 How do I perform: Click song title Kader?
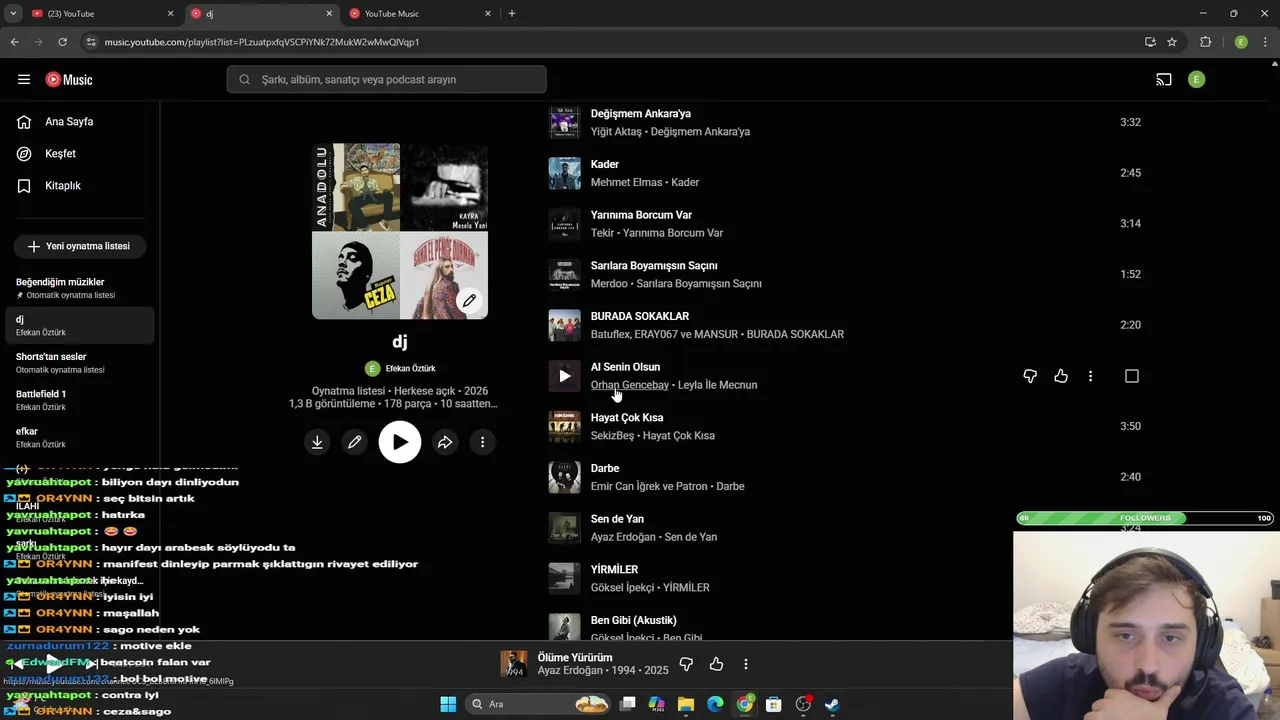(x=605, y=164)
